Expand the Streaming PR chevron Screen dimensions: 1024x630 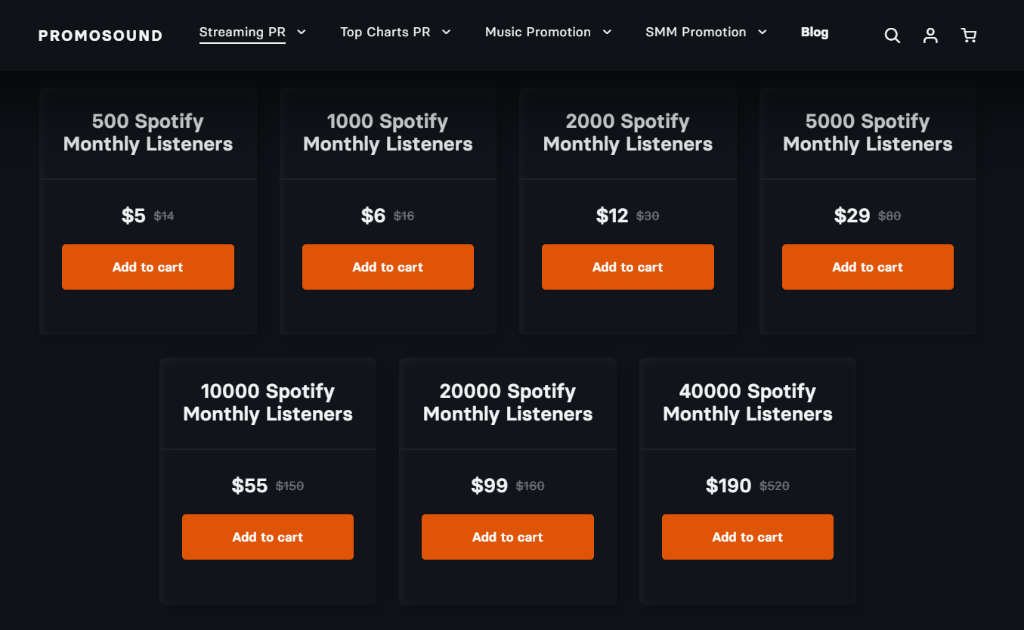[301, 32]
